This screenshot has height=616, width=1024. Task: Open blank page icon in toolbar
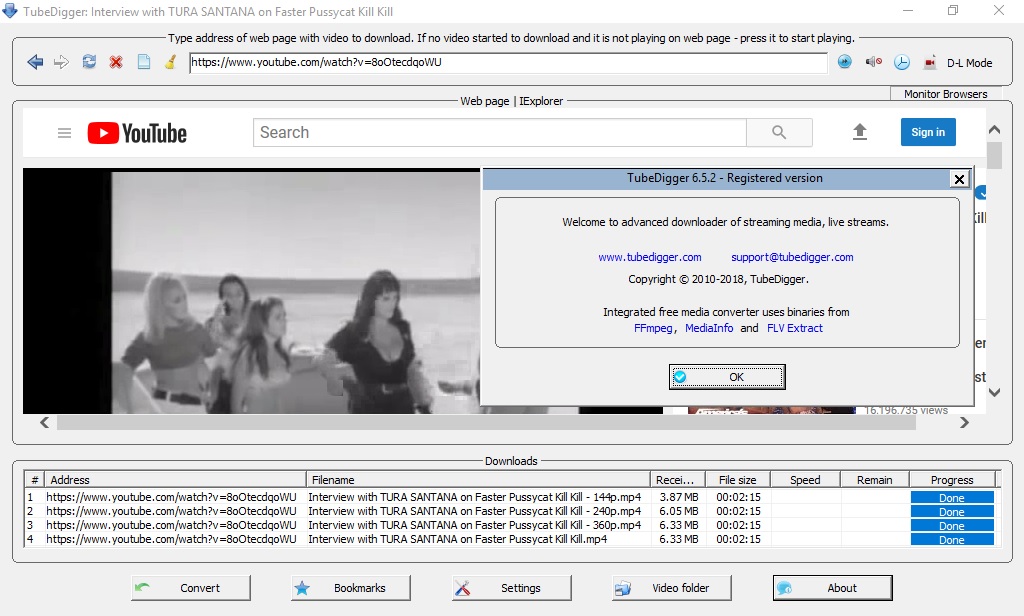[144, 63]
